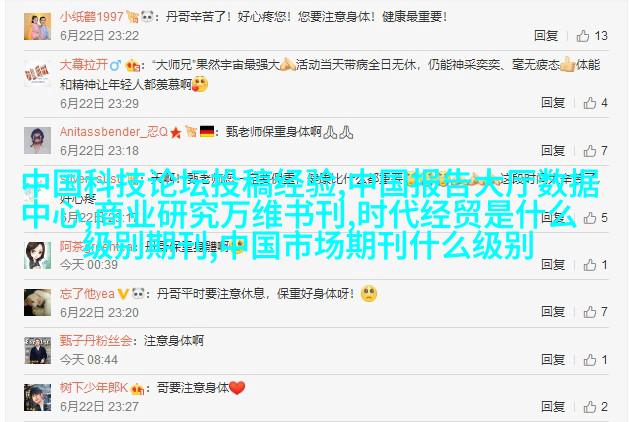630x422 pixels.
Task: Click thumbs-up icon on 大幕拉开's comment
Action: pyautogui.click(x=590, y=103)
